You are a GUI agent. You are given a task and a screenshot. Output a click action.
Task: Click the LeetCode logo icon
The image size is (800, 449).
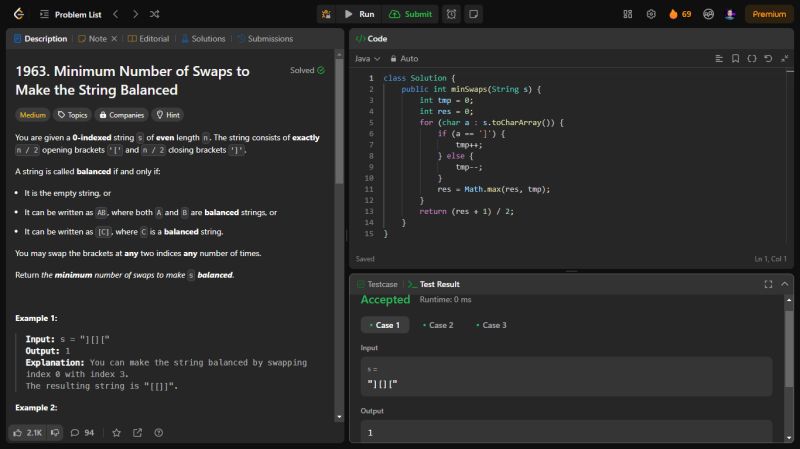coord(19,14)
